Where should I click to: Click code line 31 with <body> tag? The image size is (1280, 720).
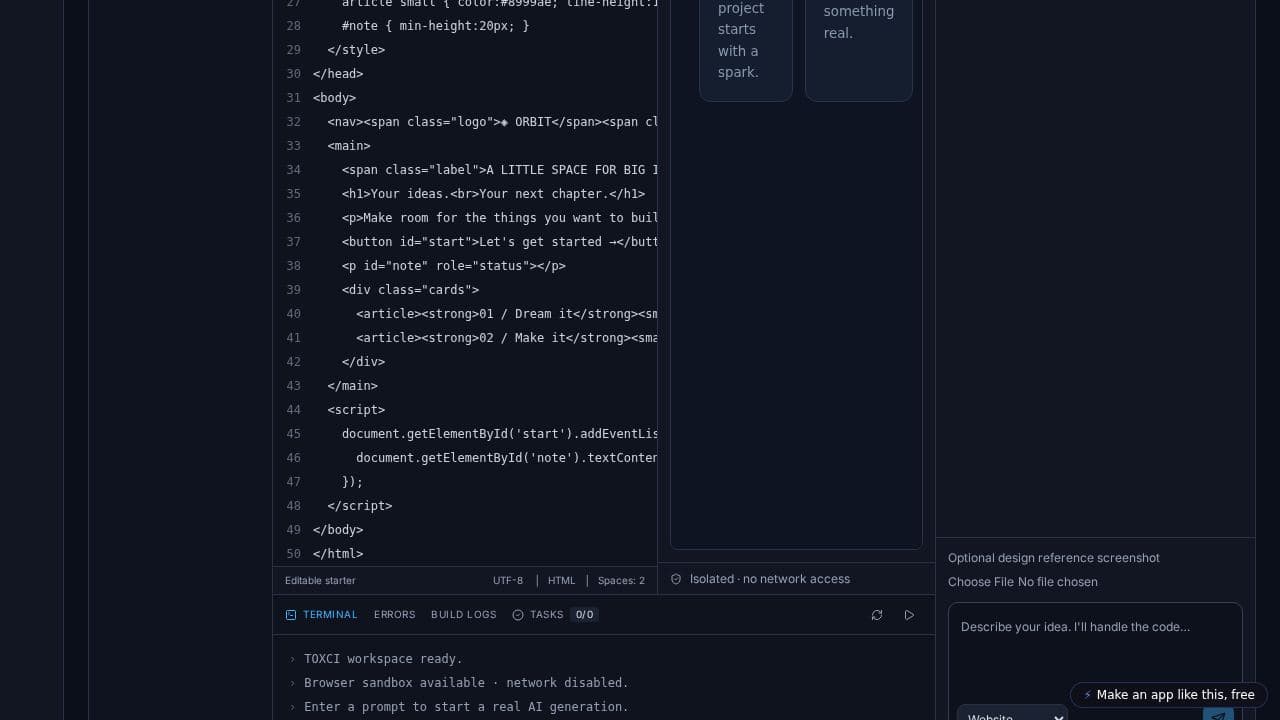[x=334, y=98]
